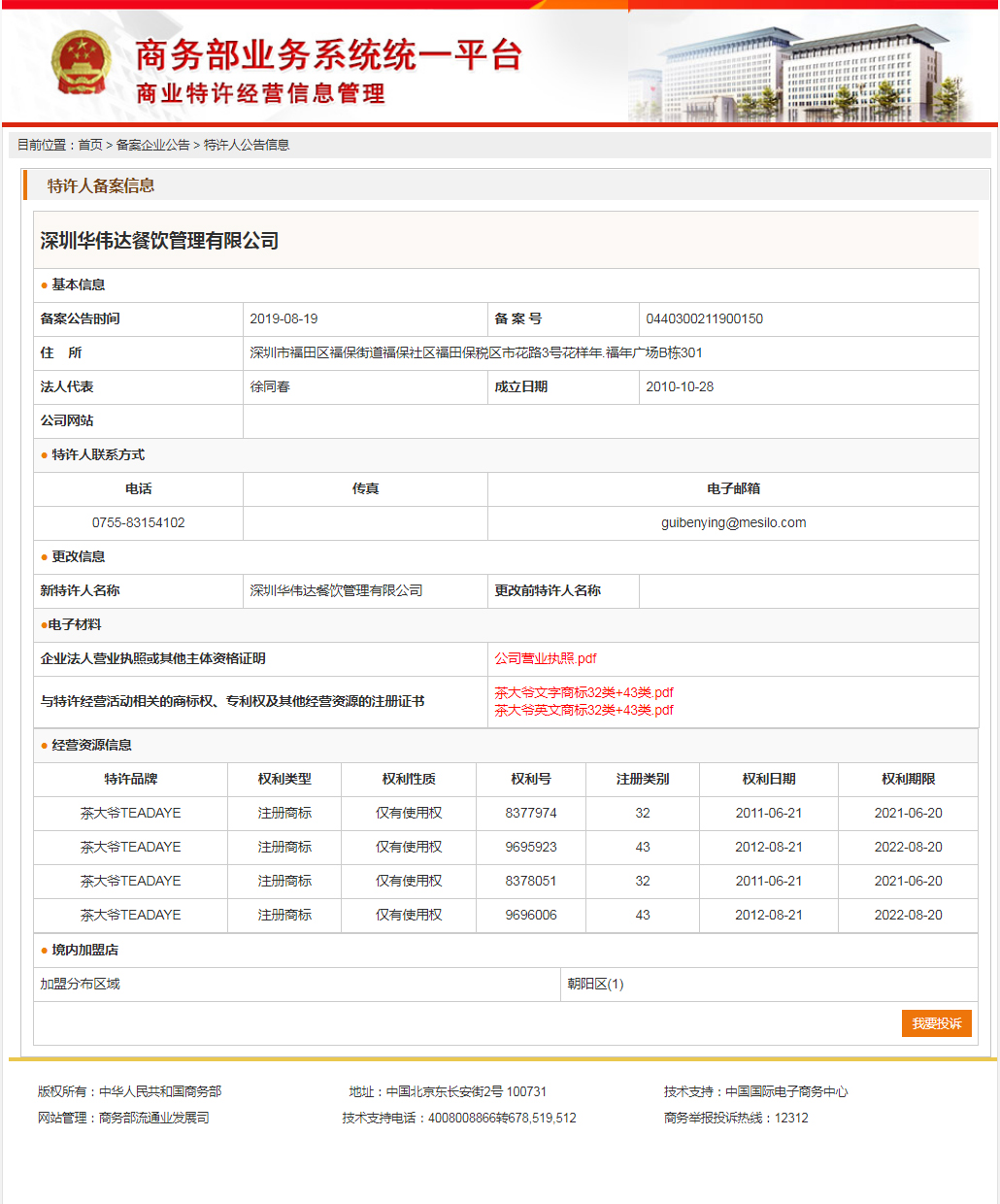Select 技术支持 footer text
This screenshot has width=1000, height=1204.
755,1091
